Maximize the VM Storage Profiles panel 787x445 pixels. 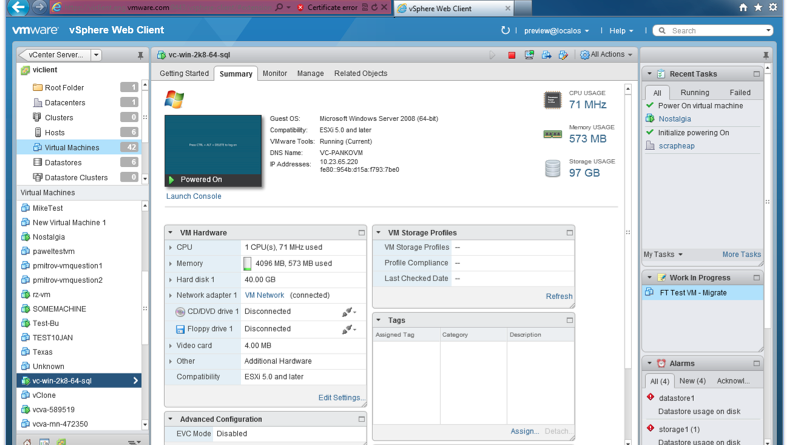pyautogui.click(x=569, y=233)
